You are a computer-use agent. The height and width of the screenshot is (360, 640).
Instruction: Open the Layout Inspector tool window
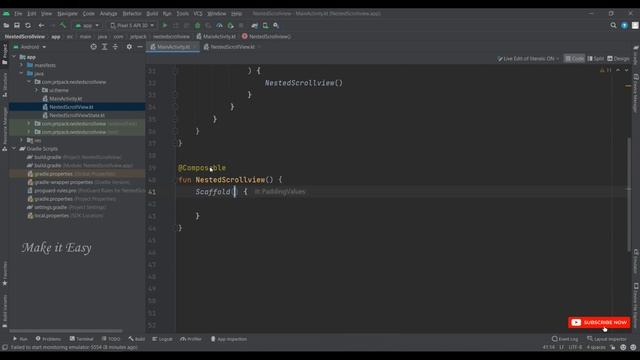tap(607, 339)
